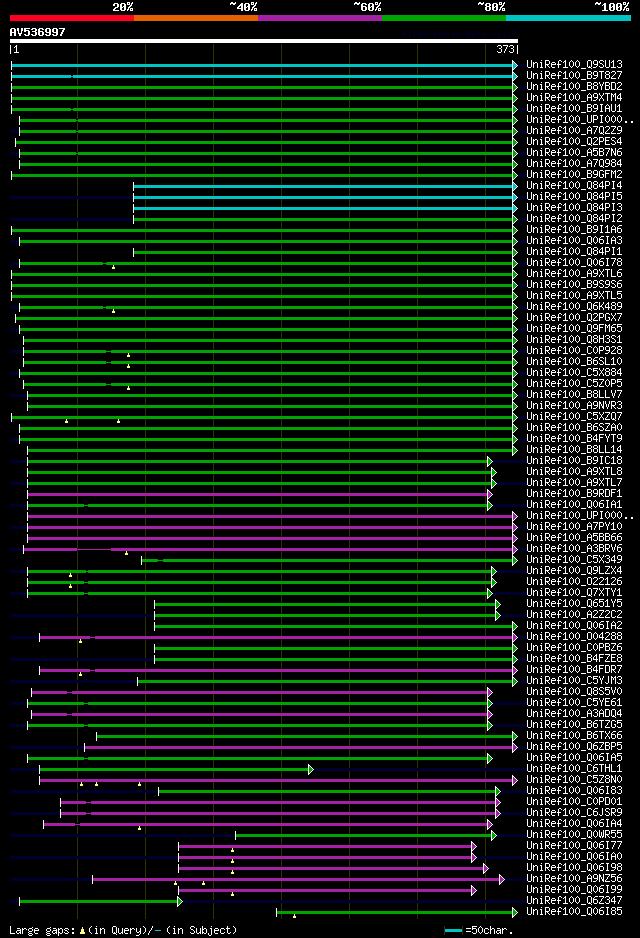Screen dimensions: 640x938
Task: Click the UniRef100_A7PY10 label
Action: (x=574, y=526)
